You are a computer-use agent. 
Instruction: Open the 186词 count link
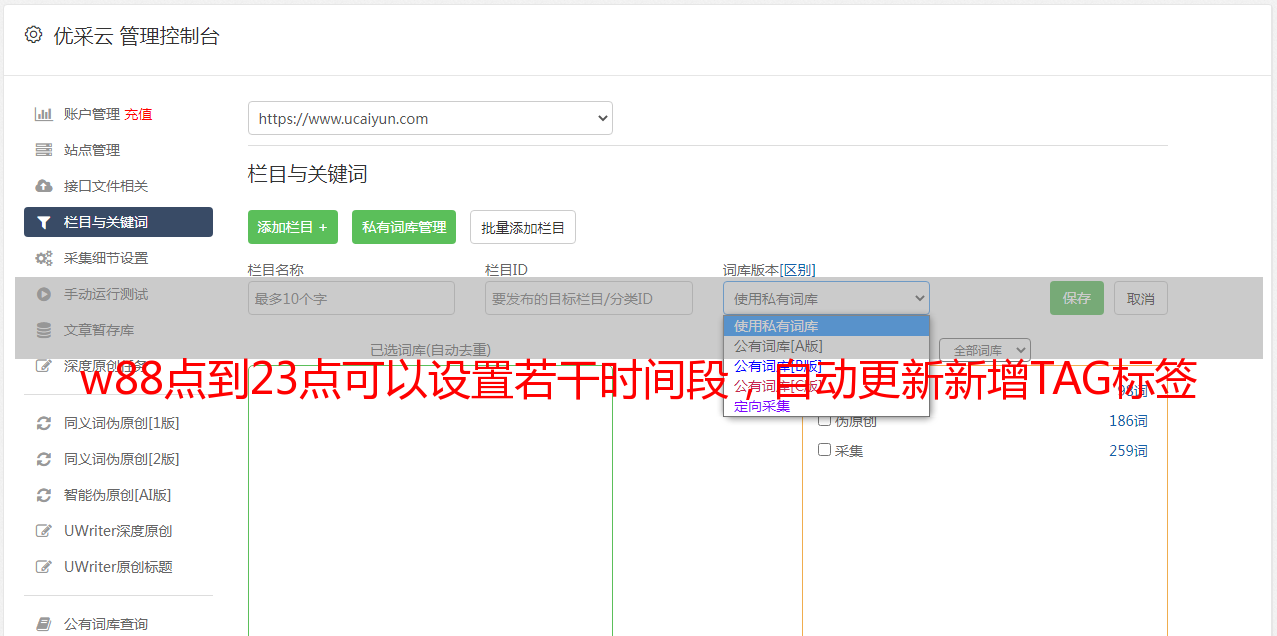[1128, 421]
